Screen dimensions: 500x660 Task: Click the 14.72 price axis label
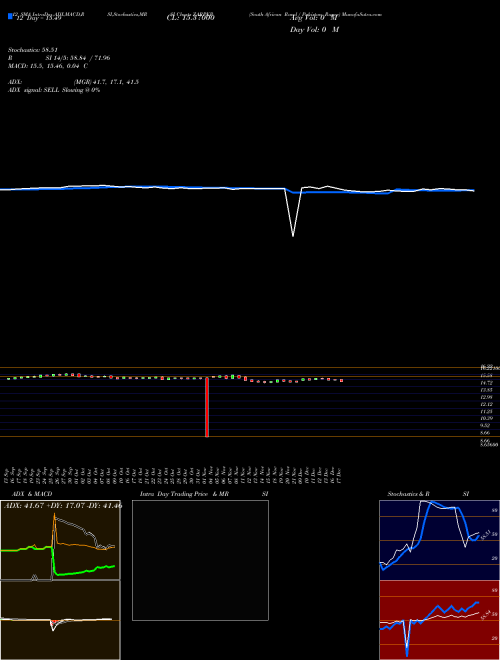coord(486,383)
